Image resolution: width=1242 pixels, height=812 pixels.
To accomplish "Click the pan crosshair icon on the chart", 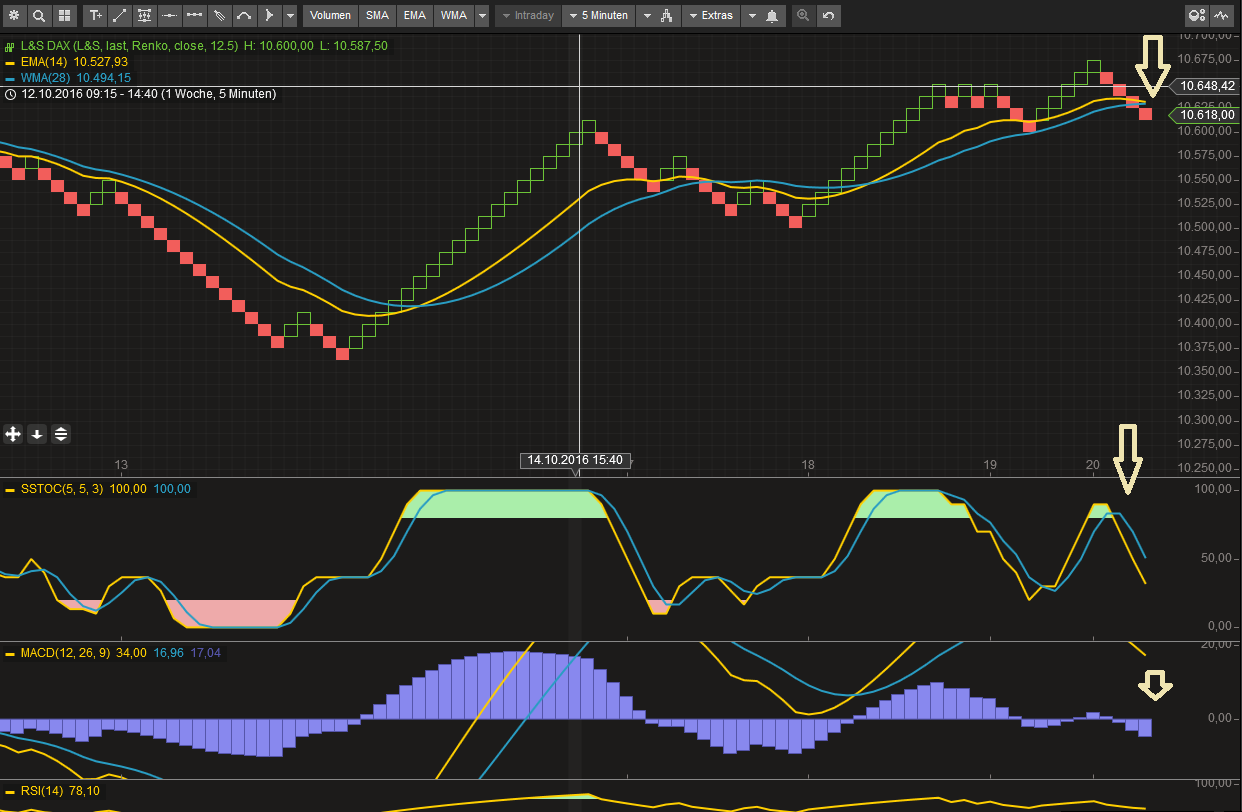I will click(x=12, y=434).
